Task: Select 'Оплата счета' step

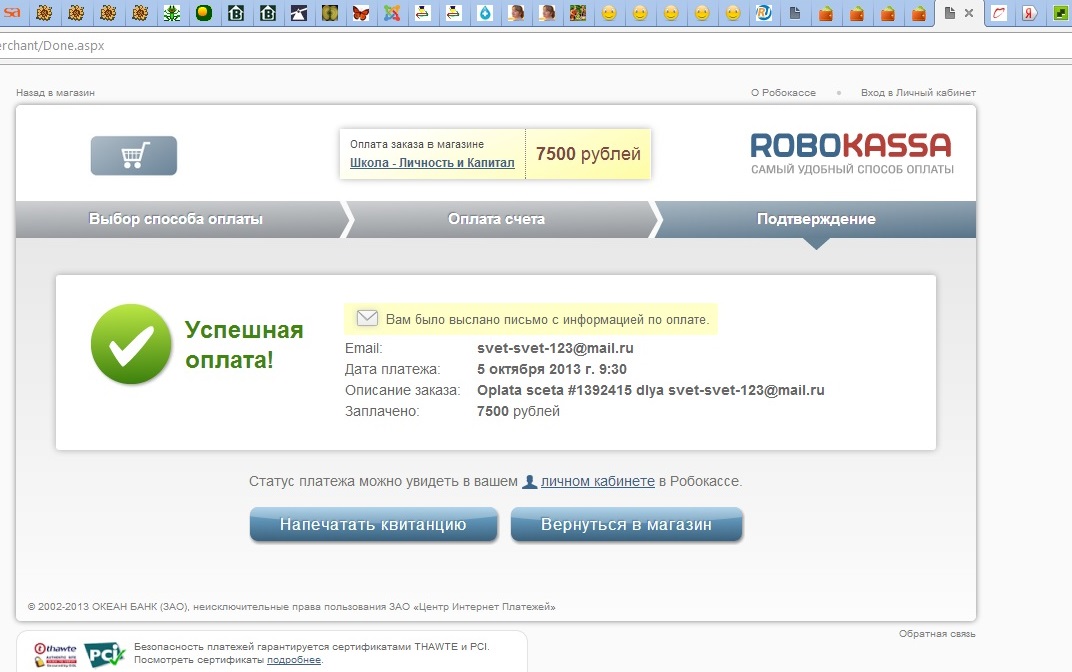Action: pyautogui.click(x=496, y=219)
